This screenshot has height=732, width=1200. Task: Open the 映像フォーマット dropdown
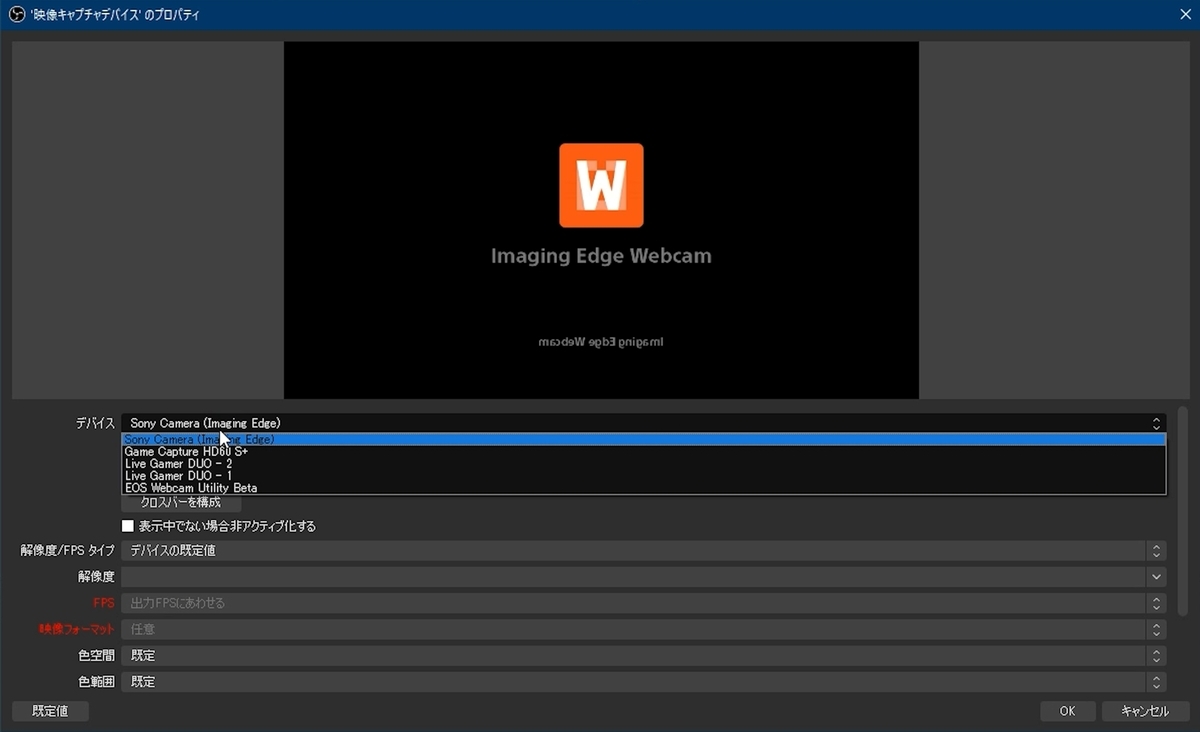(644, 629)
